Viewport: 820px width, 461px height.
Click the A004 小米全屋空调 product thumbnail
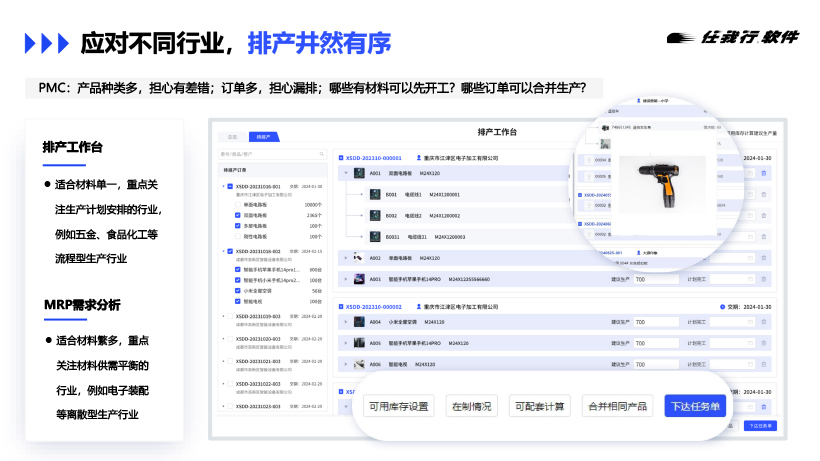pos(359,322)
